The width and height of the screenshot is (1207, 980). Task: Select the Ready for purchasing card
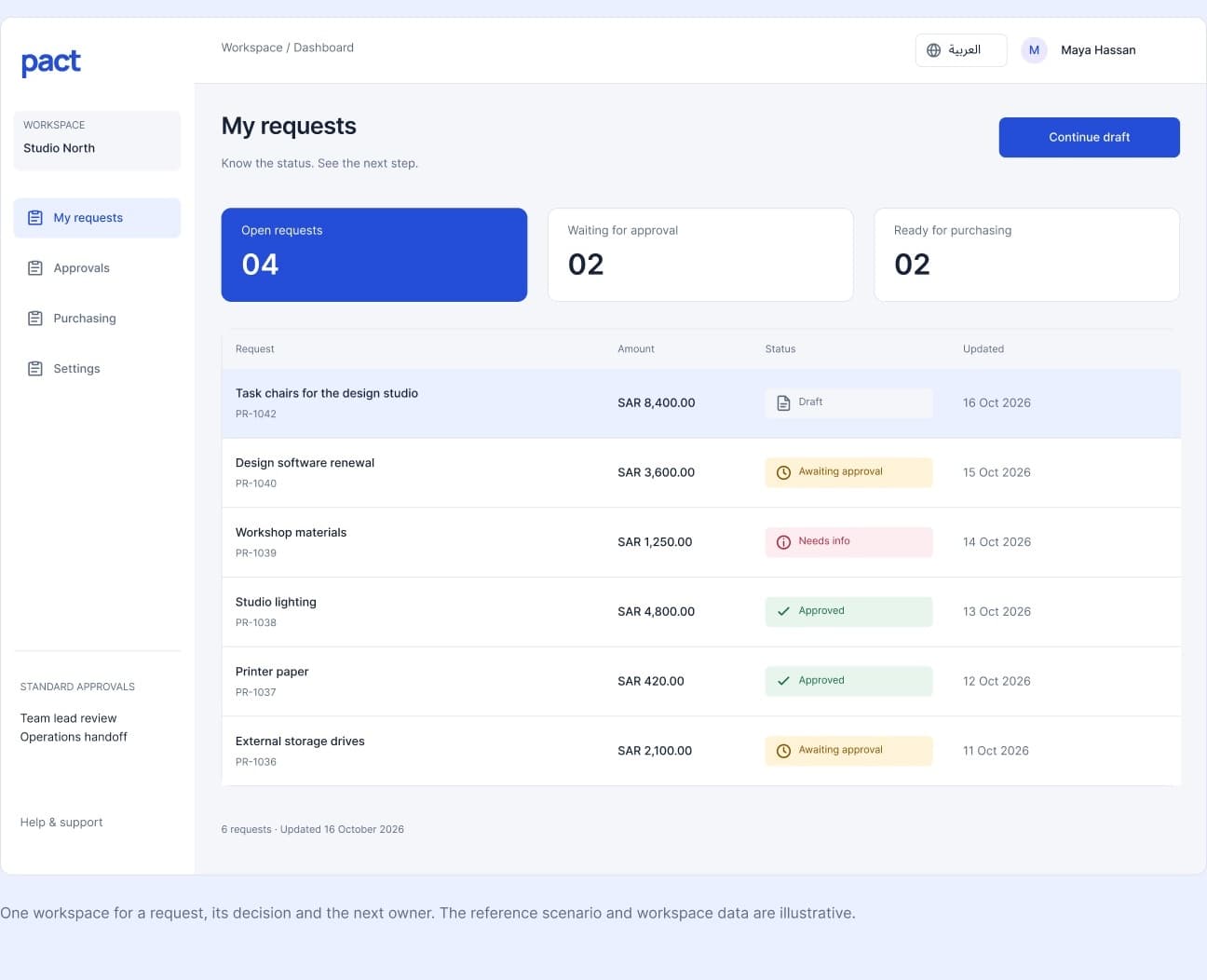(x=1026, y=254)
